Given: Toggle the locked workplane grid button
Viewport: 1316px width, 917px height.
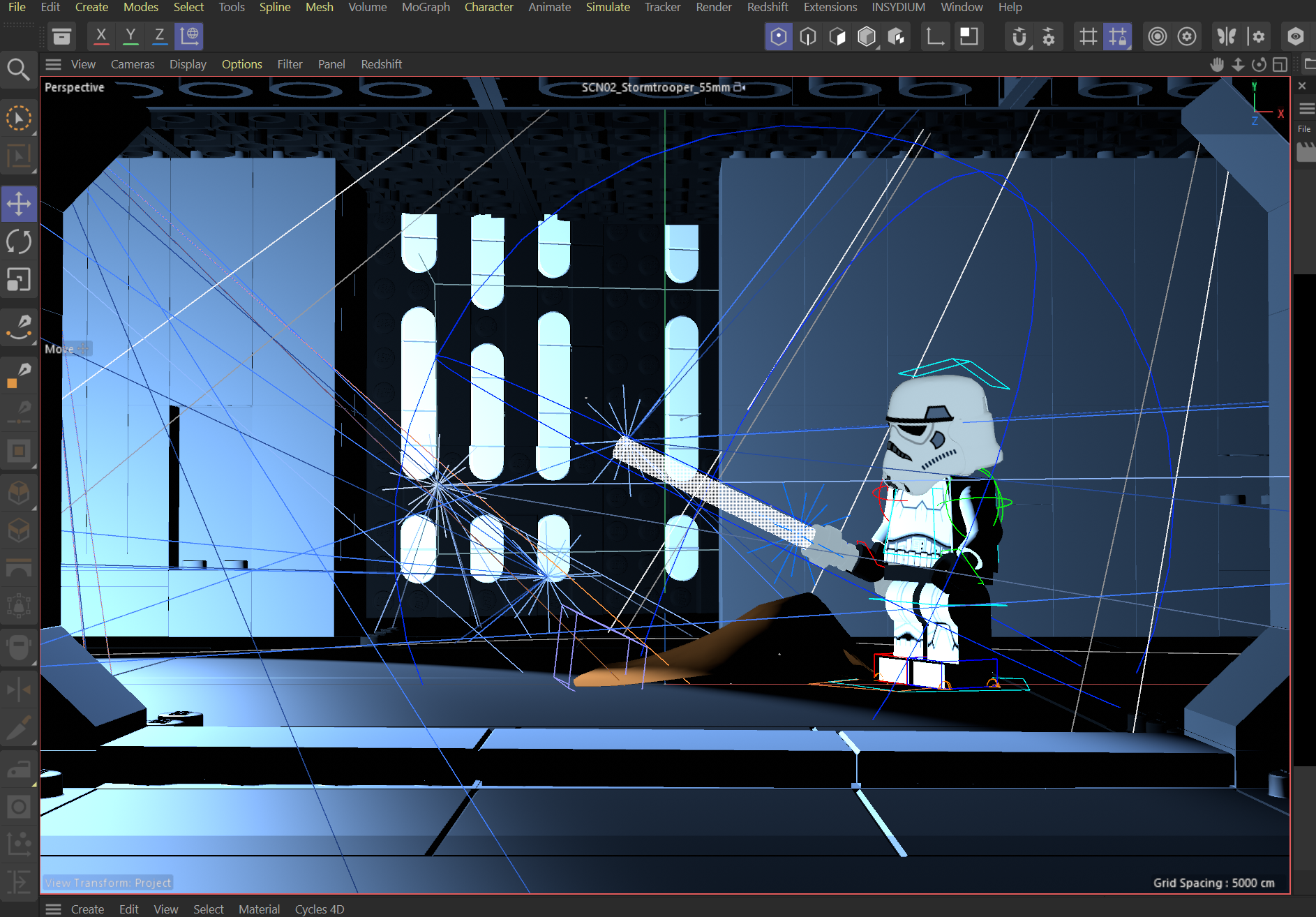Looking at the screenshot, I should 1118,36.
